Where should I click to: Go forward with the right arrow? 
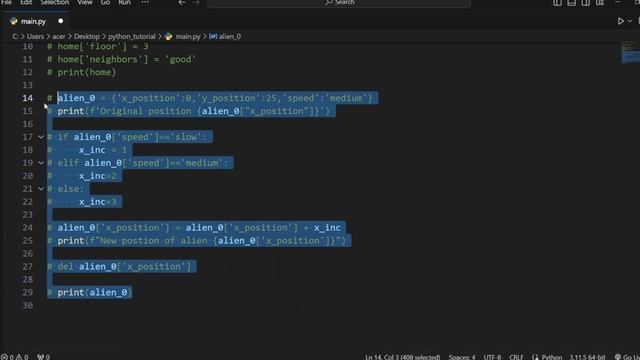coord(196,2)
